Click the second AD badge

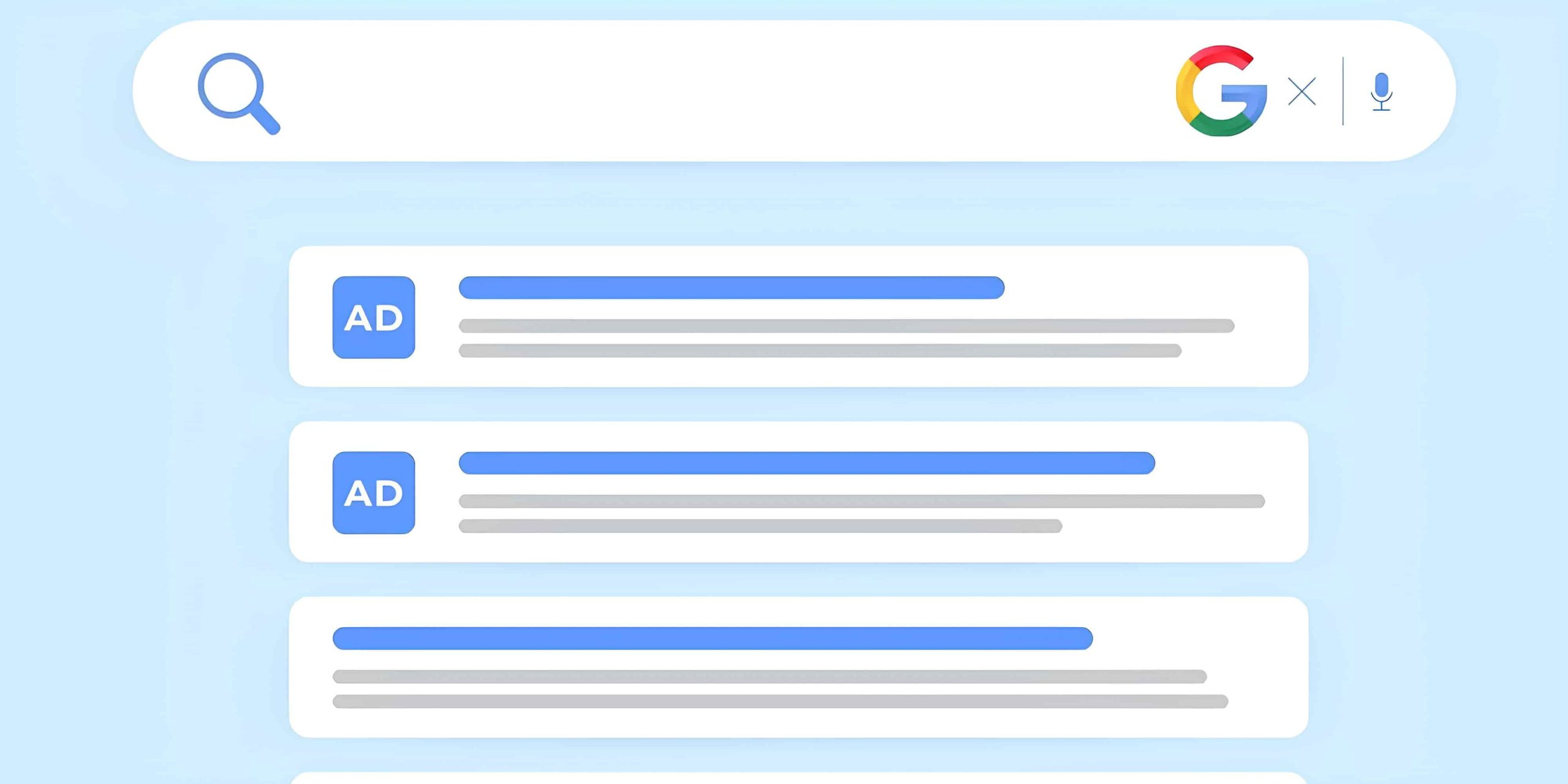click(x=374, y=493)
